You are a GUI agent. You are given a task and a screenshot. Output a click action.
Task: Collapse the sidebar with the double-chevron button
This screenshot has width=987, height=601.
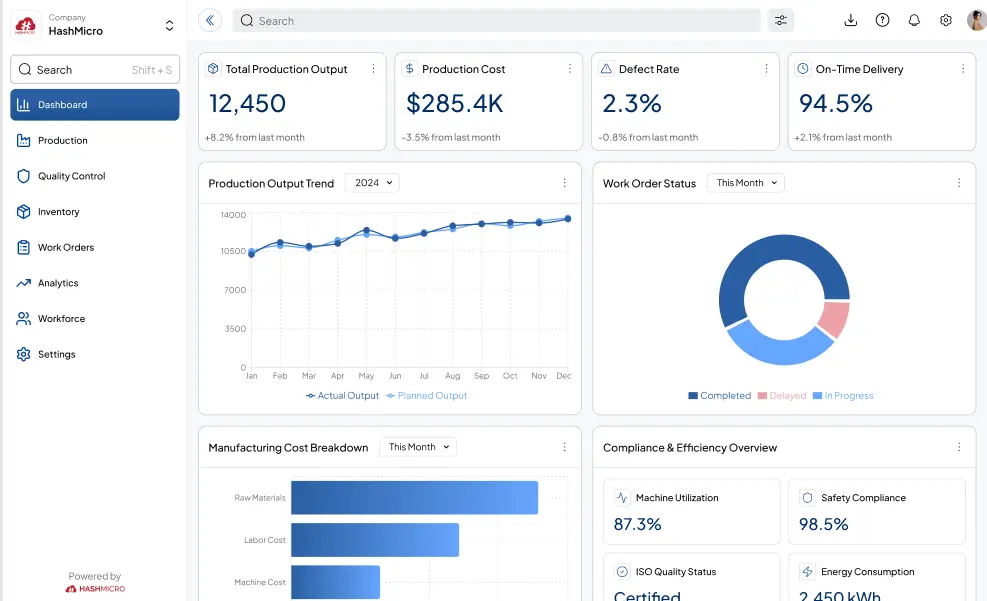209,20
